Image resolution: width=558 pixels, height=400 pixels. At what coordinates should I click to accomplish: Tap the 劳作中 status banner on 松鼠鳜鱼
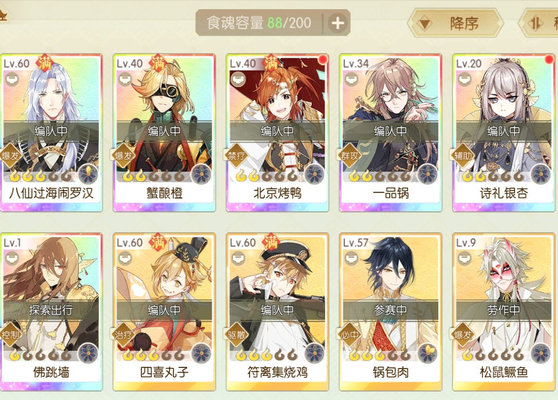(x=503, y=310)
